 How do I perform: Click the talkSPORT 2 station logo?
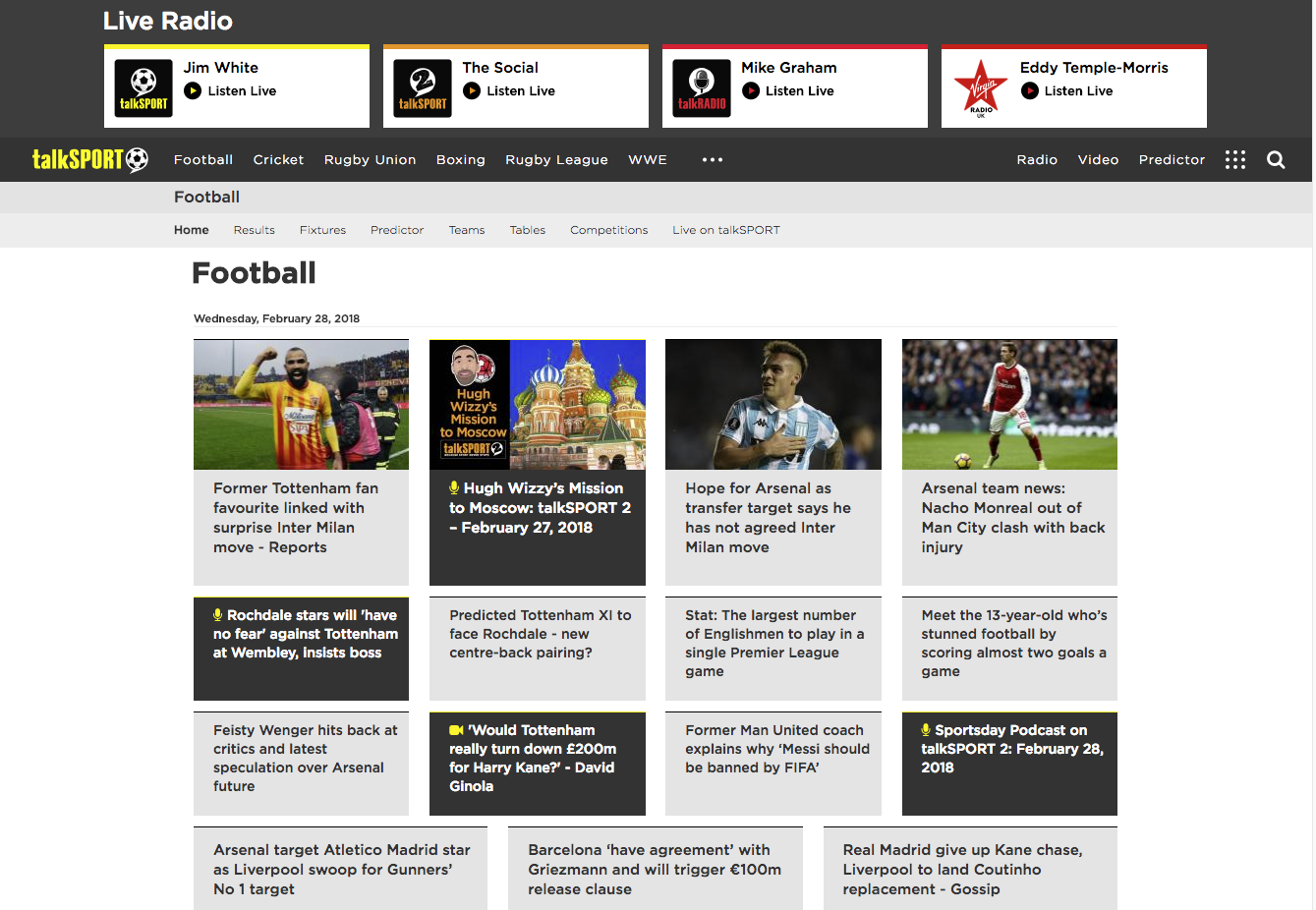(x=423, y=88)
